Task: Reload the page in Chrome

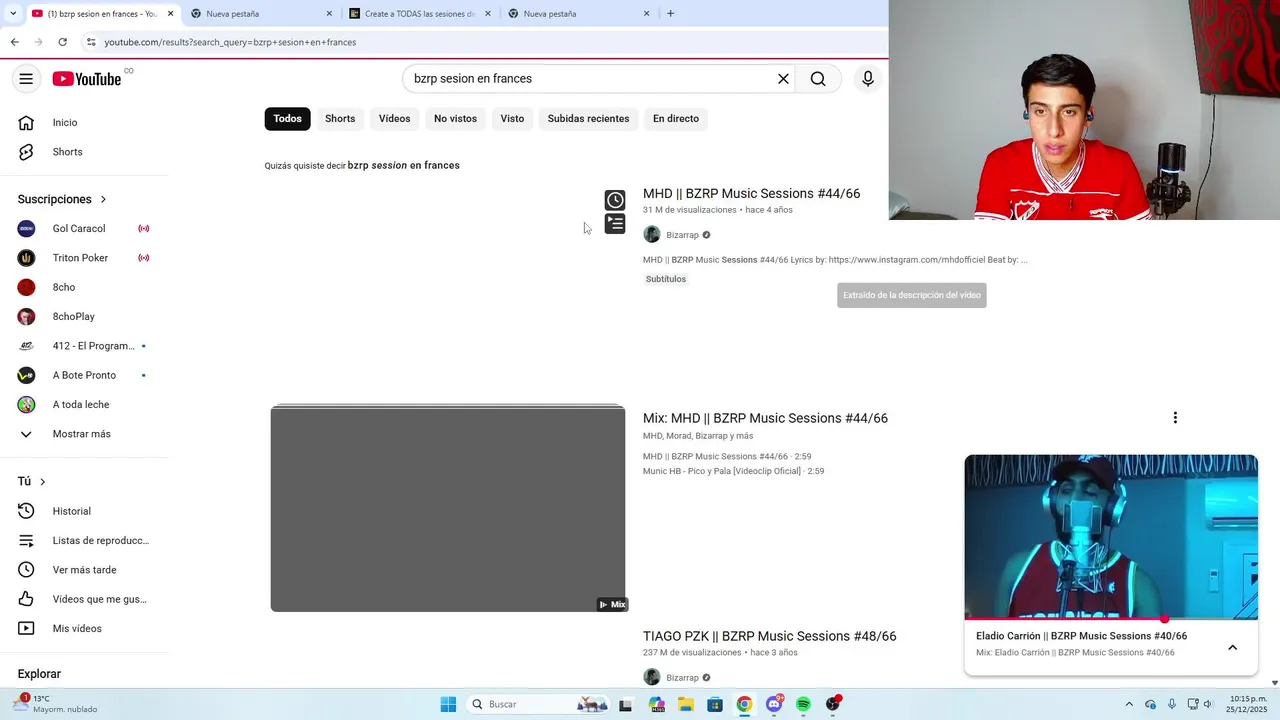Action: (x=62, y=42)
